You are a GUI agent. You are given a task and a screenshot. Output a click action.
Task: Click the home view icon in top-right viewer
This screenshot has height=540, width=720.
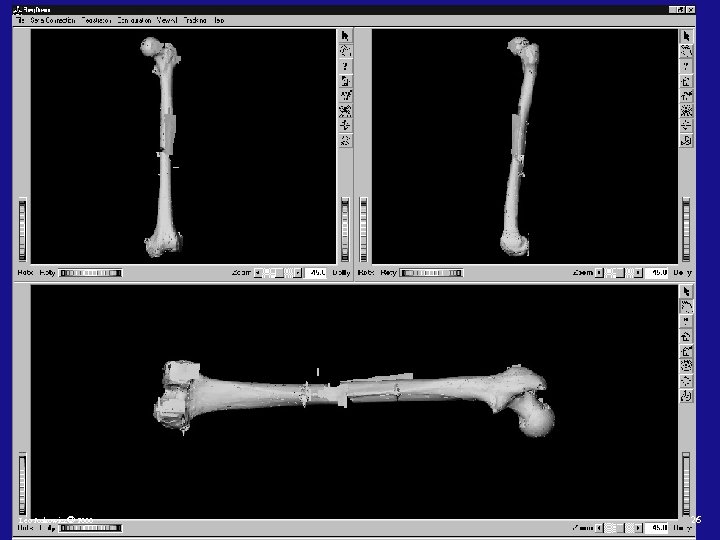click(x=686, y=81)
